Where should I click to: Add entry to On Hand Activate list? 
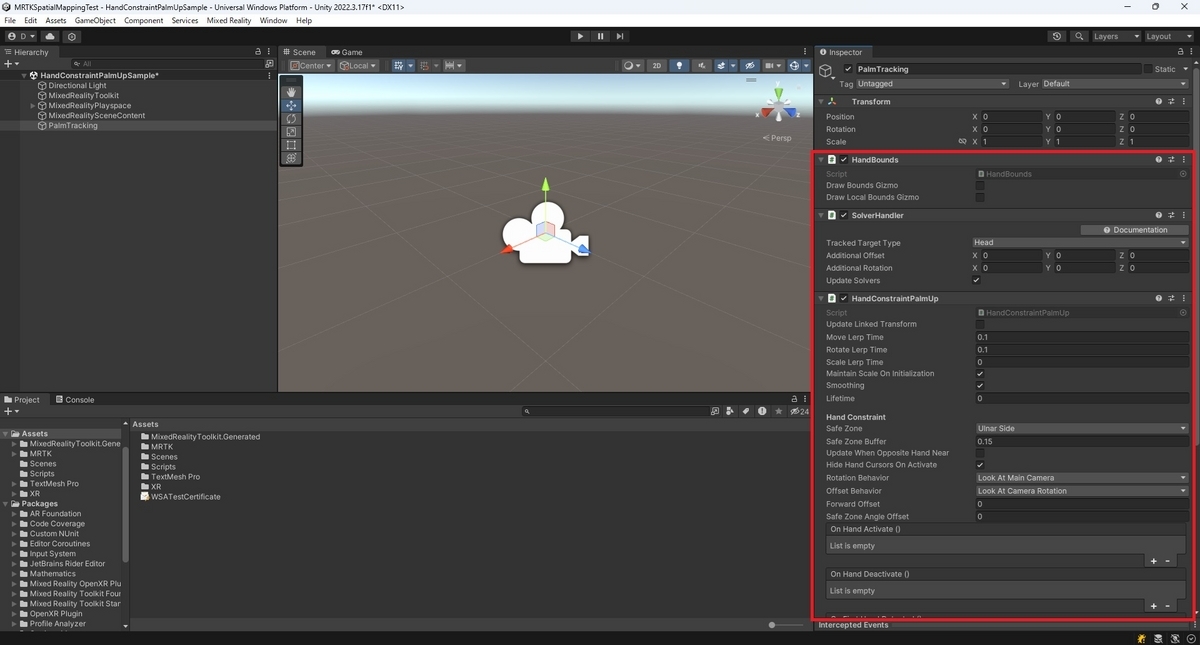click(x=1153, y=561)
